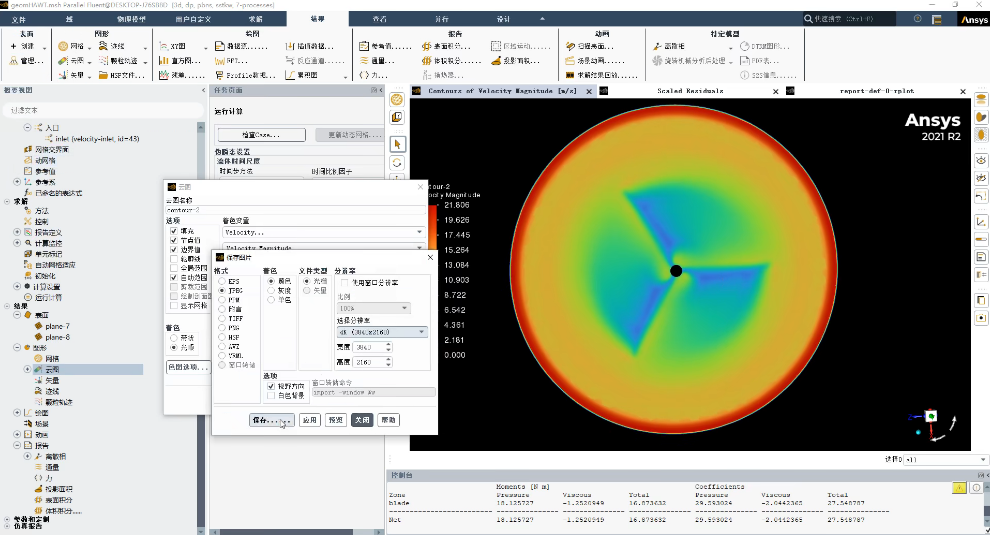Select the 灰度 grayscale coloring radio button

(x=271, y=291)
